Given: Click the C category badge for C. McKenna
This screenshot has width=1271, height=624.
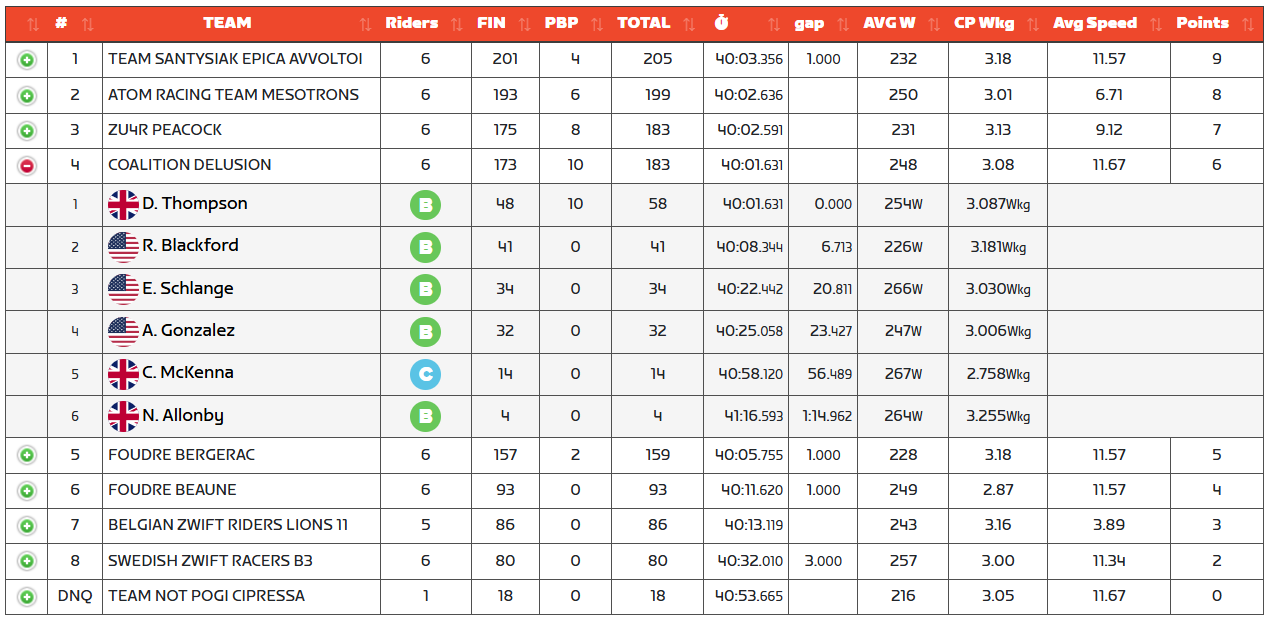Looking at the screenshot, I should (x=425, y=374).
